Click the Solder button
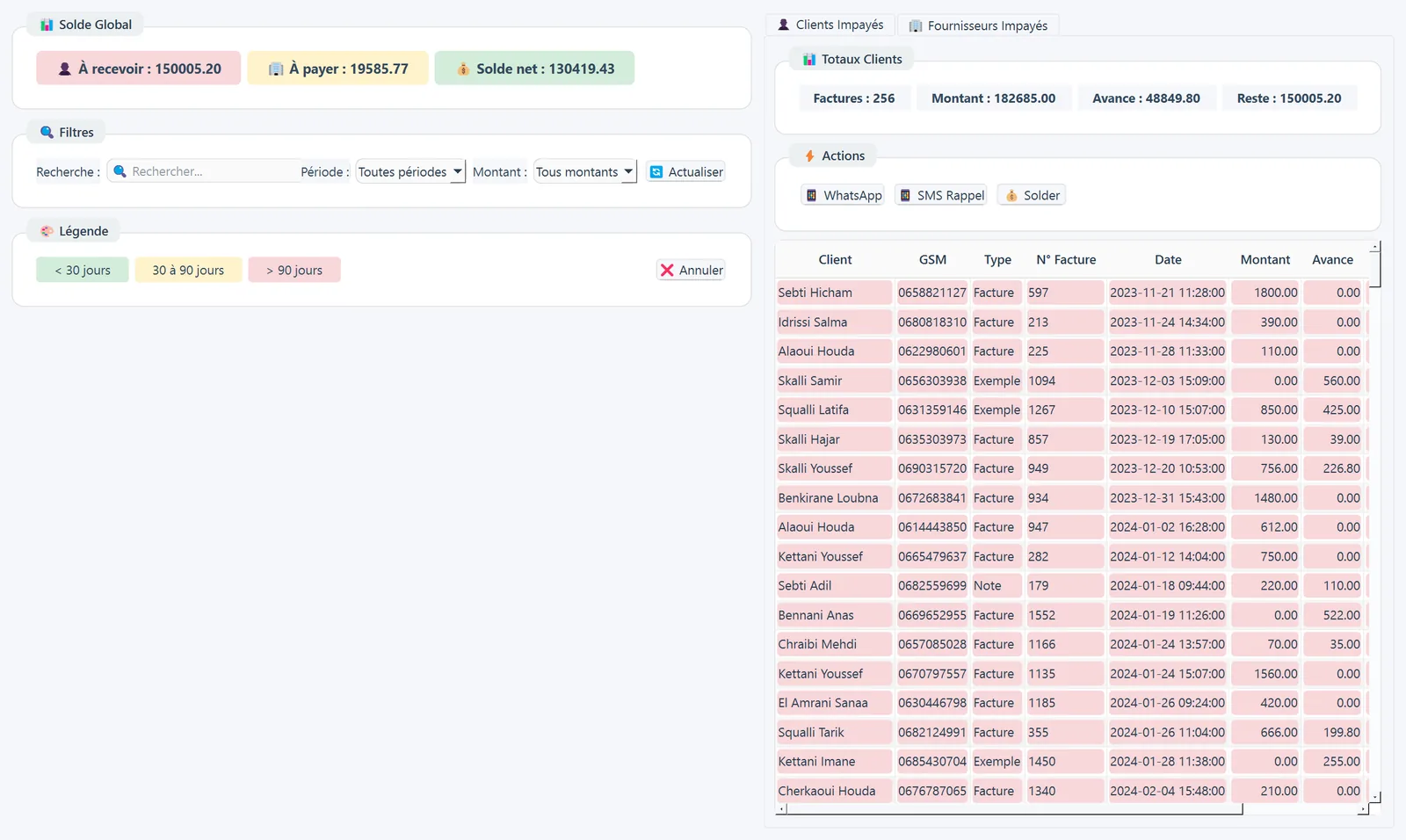The height and width of the screenshot is (840, 1406). click(x=1032, y=195)
